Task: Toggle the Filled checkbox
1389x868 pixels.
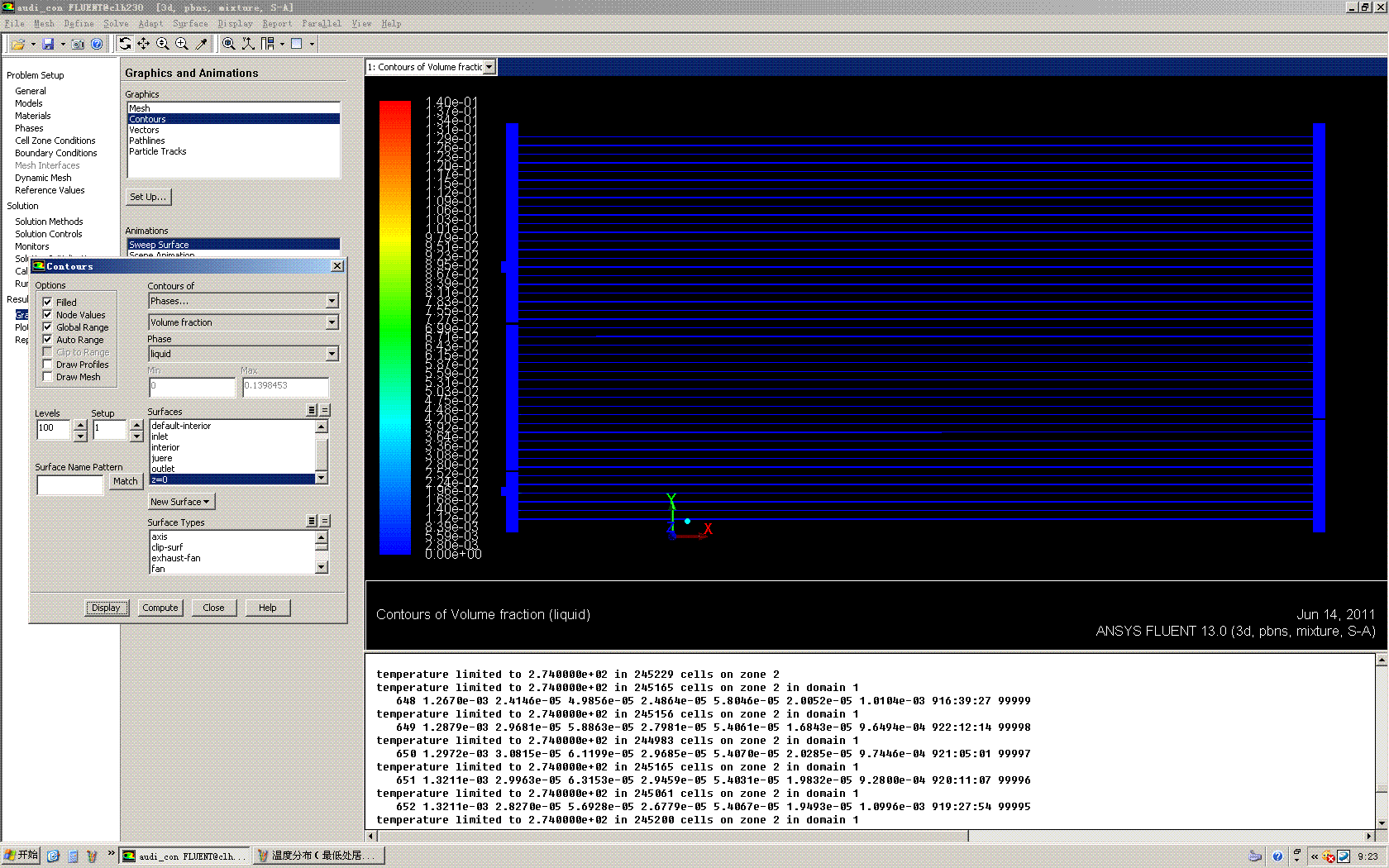Action: (47, 302)
